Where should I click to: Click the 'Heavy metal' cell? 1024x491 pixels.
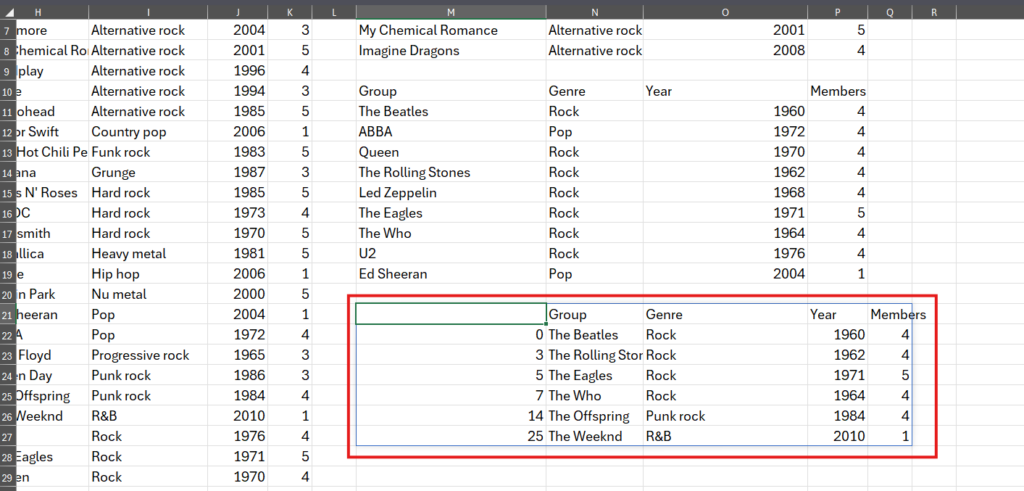(148, 253)
